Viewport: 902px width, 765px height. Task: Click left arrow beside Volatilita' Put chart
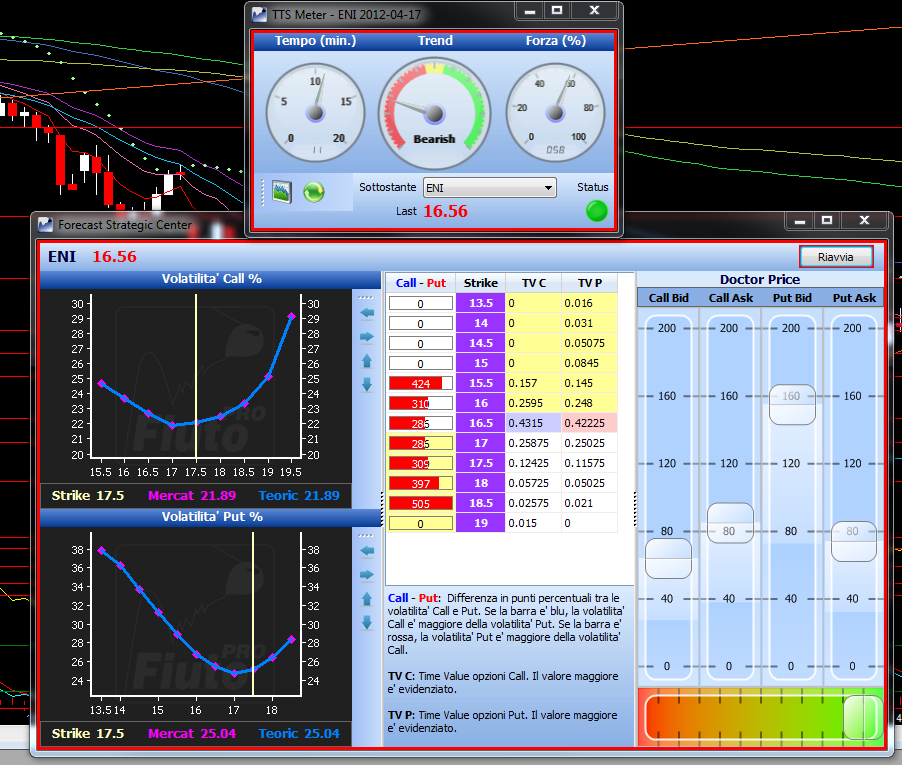tap(367, 551)
